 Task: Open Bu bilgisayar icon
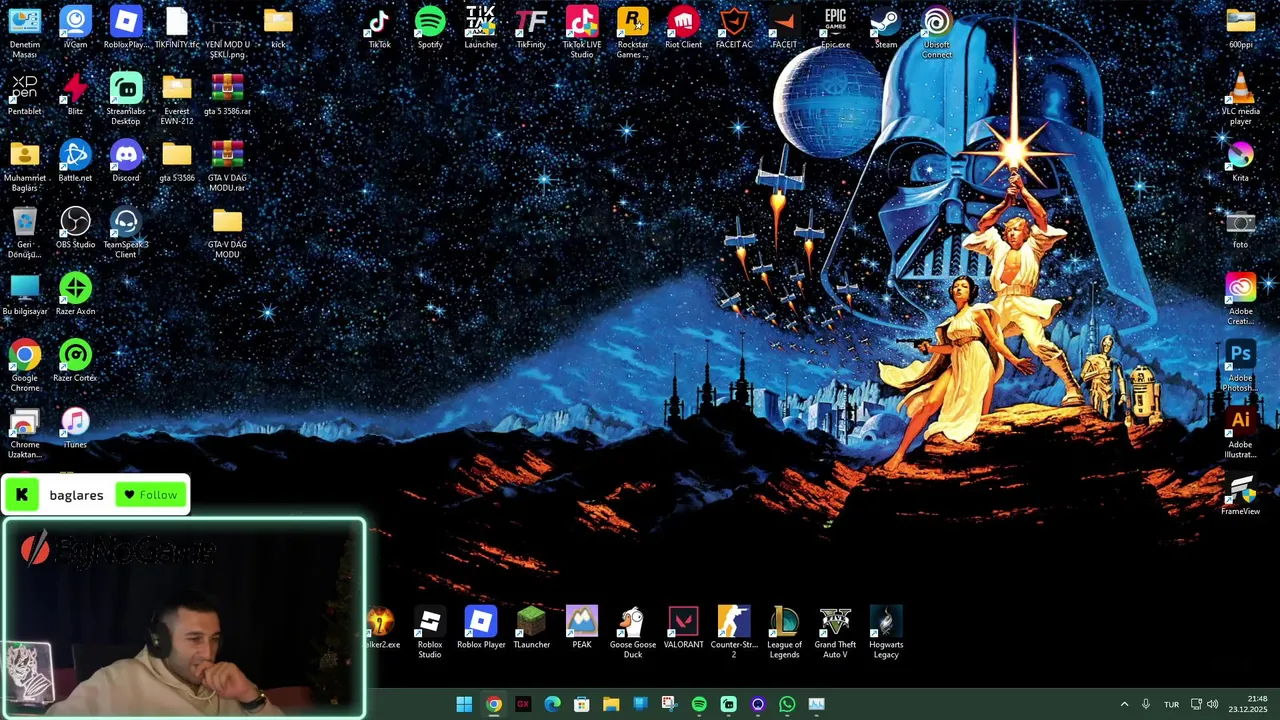(25, 294)
